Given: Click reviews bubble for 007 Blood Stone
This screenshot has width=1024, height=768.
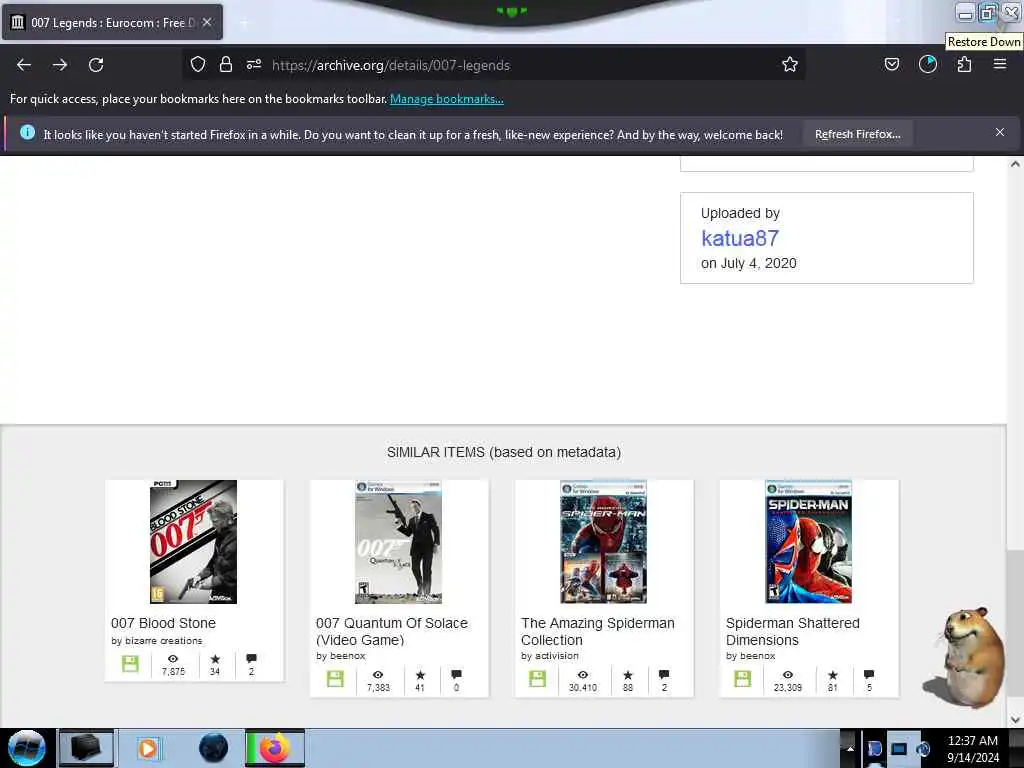Looking at the screenshot, I should [251, 658].
